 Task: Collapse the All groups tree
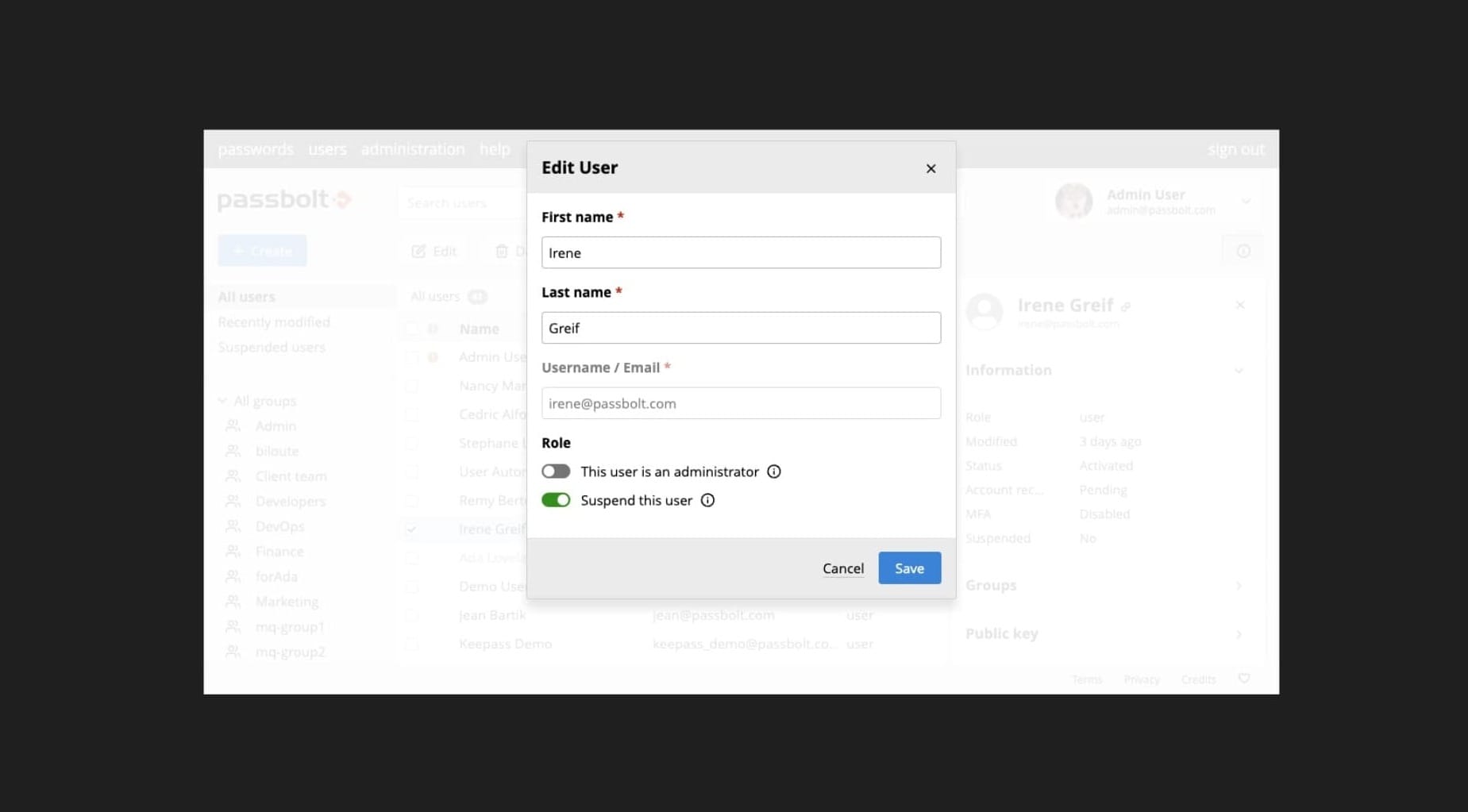point(222,400)
